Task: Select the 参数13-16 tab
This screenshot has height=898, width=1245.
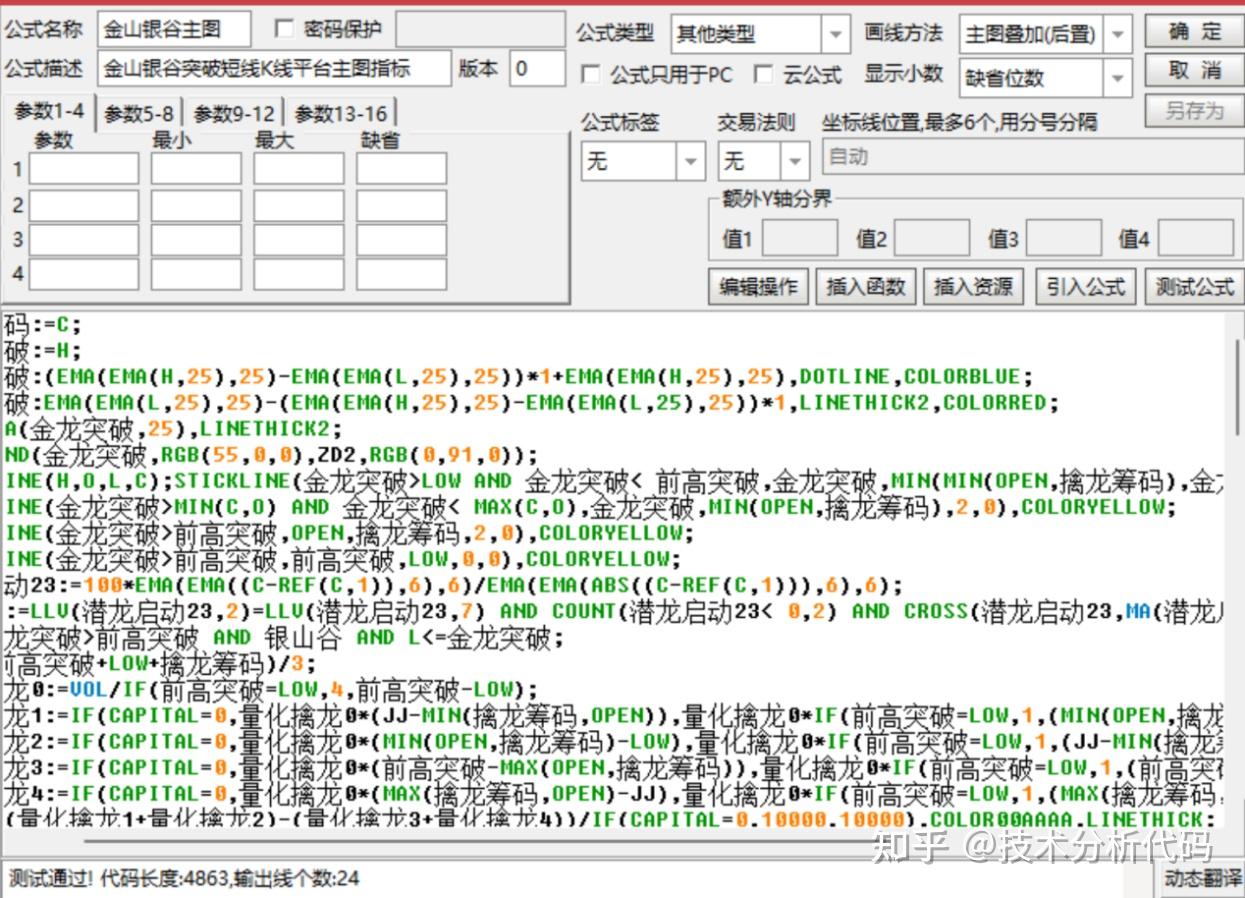Action: 340,113
